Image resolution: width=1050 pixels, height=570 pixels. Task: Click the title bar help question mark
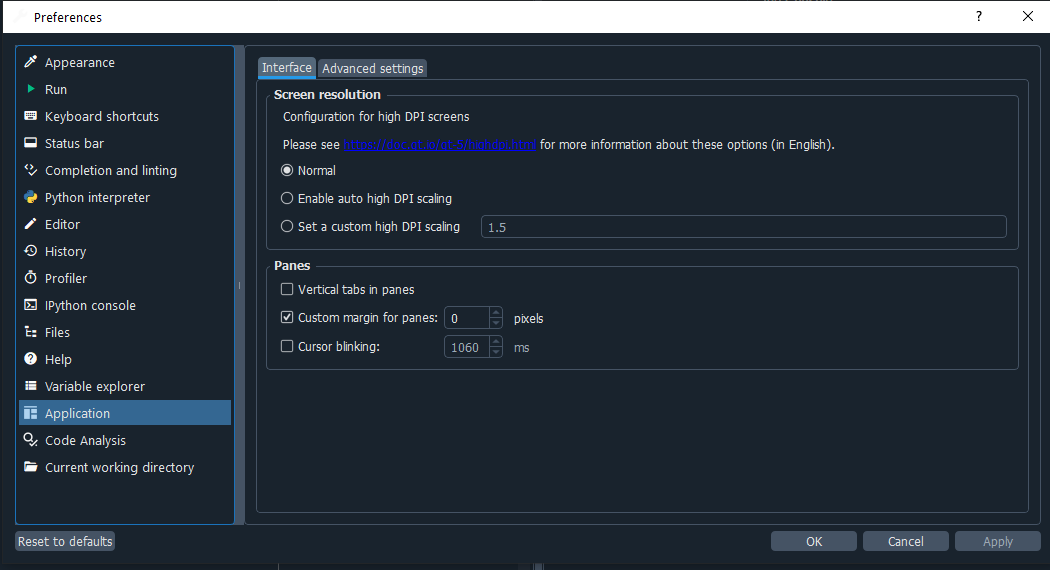pos(979,16)
